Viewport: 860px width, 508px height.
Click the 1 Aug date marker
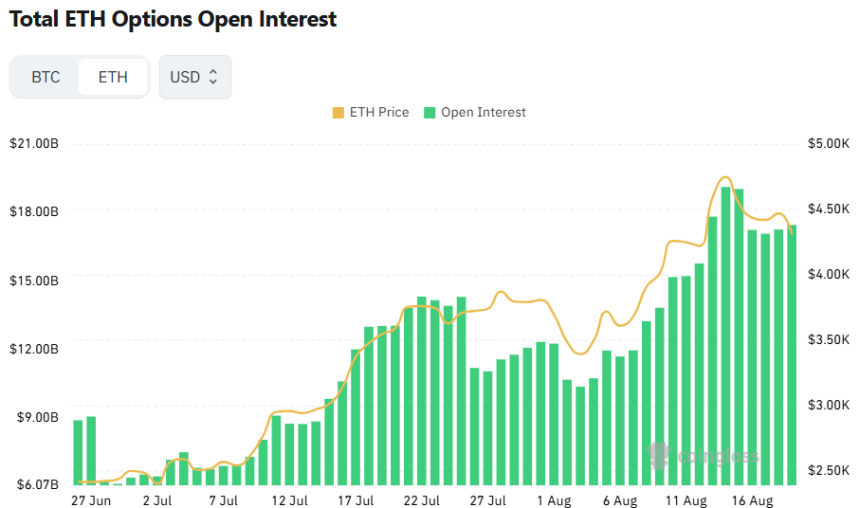tap(554, 500)
